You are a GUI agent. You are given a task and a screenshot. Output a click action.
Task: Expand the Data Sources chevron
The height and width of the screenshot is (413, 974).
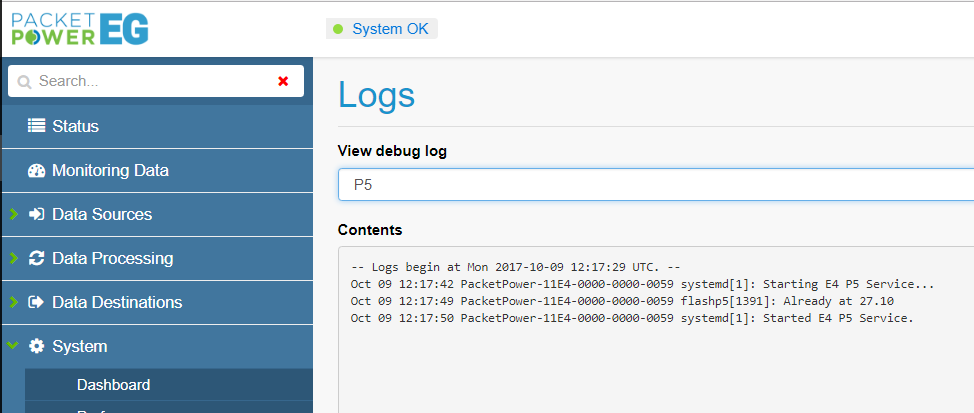pos(13,214)
